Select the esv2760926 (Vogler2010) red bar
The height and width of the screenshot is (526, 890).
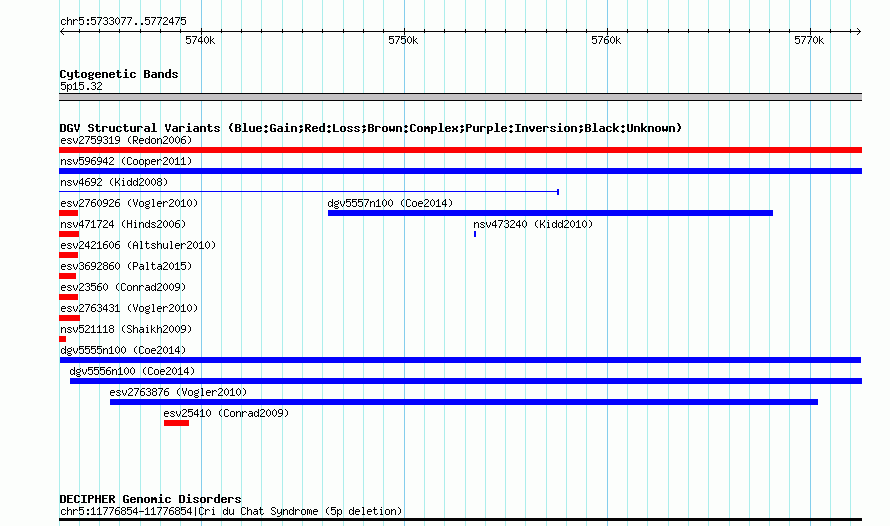pyautogui.click(x=69, y=213)
